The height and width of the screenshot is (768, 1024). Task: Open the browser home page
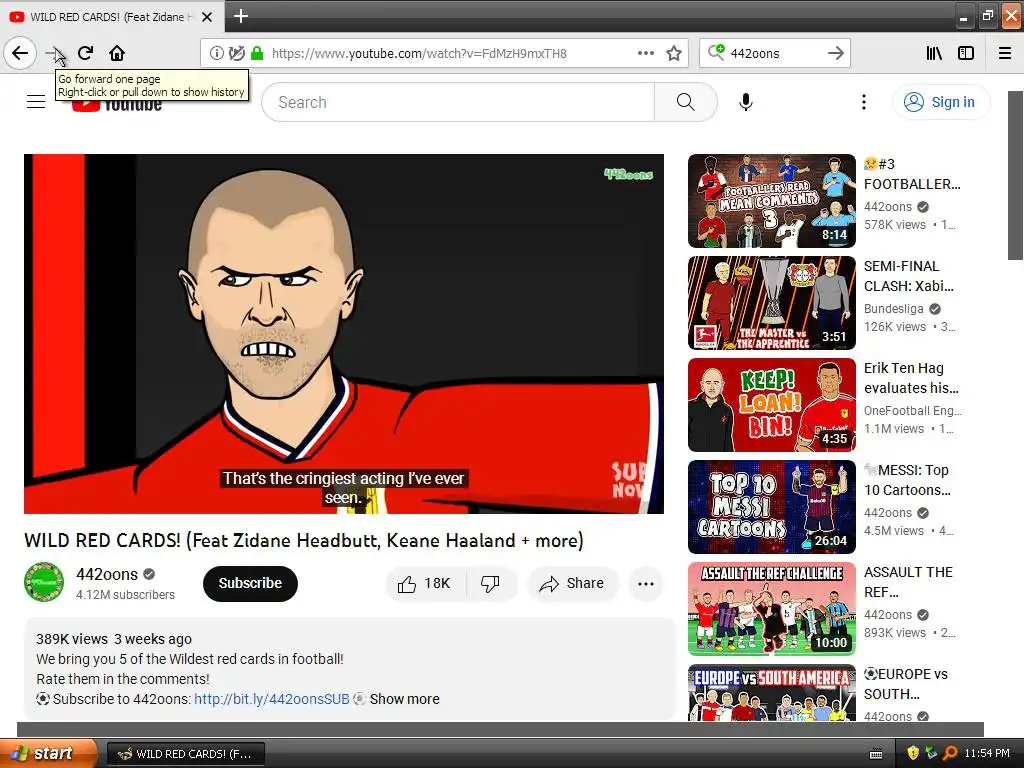click(117, 53)
